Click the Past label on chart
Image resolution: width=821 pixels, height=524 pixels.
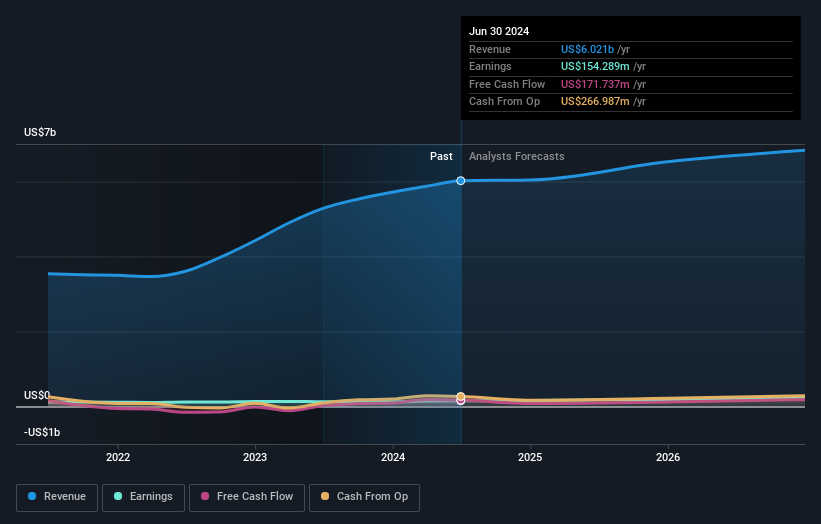point(441,156)
